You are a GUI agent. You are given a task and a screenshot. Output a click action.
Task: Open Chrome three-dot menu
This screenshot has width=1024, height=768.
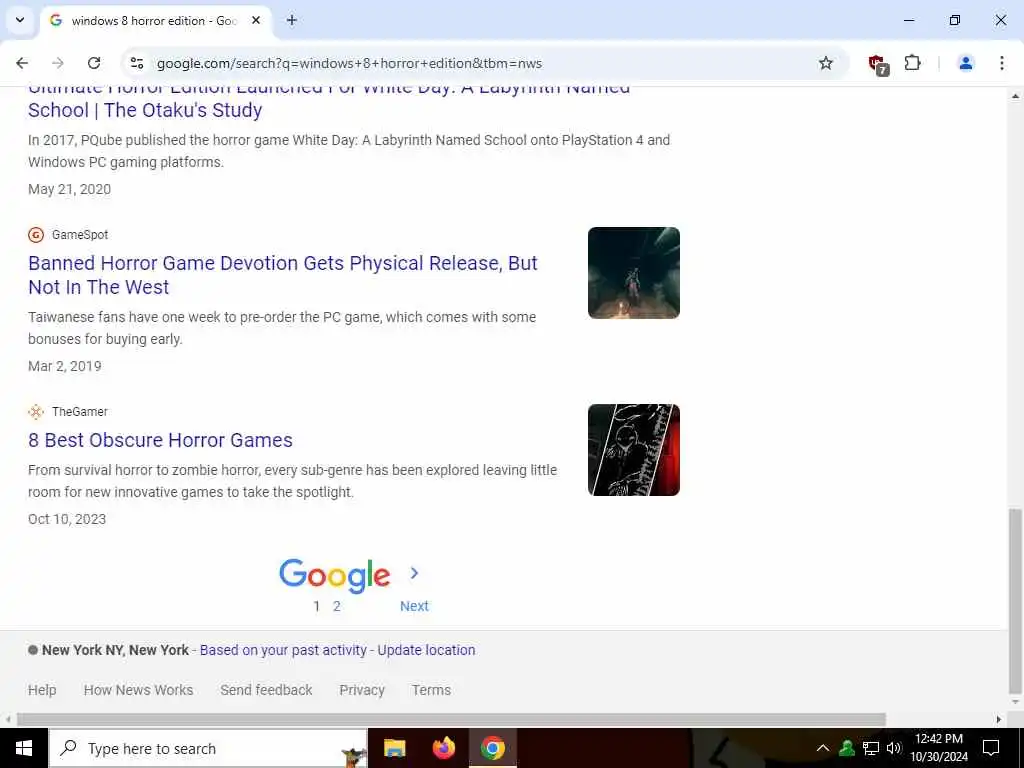(1001, 63)
